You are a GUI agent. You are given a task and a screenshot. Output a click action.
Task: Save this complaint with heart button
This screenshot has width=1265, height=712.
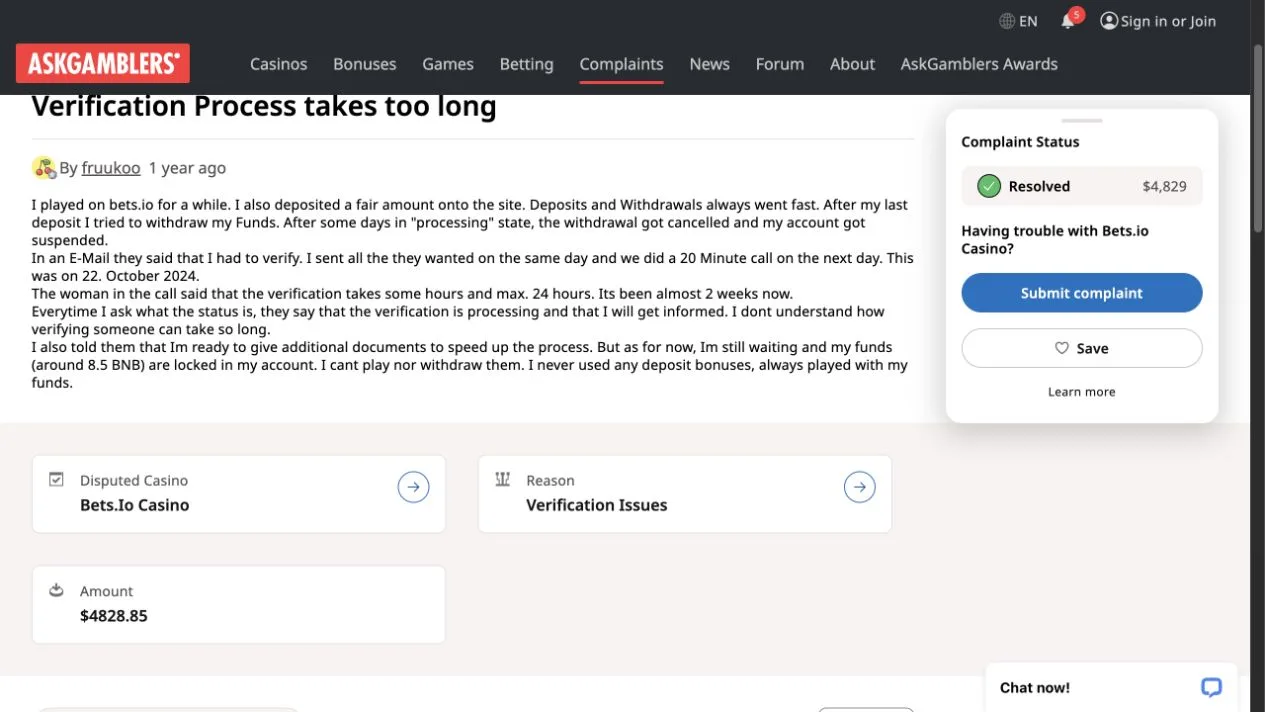1081,348
